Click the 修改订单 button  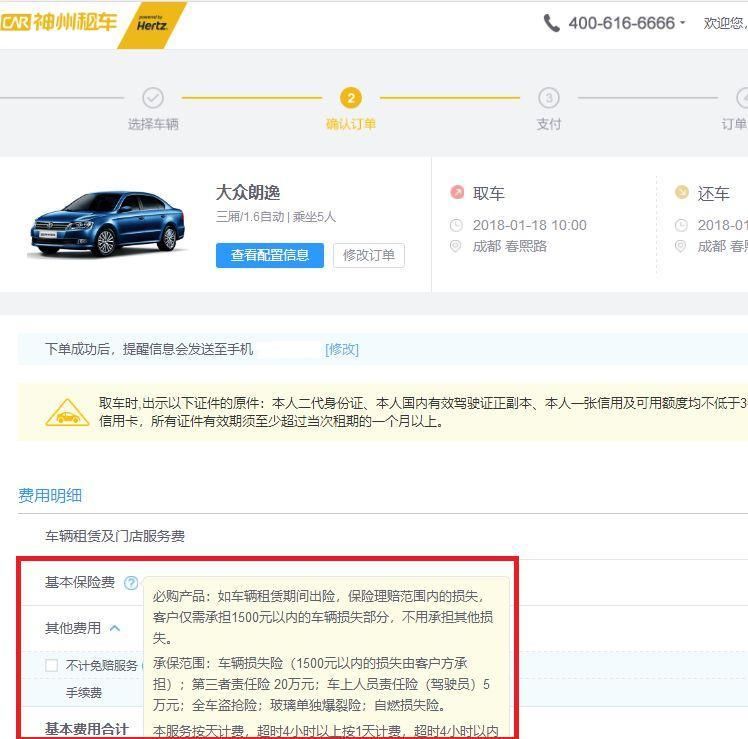click(369, 255)
